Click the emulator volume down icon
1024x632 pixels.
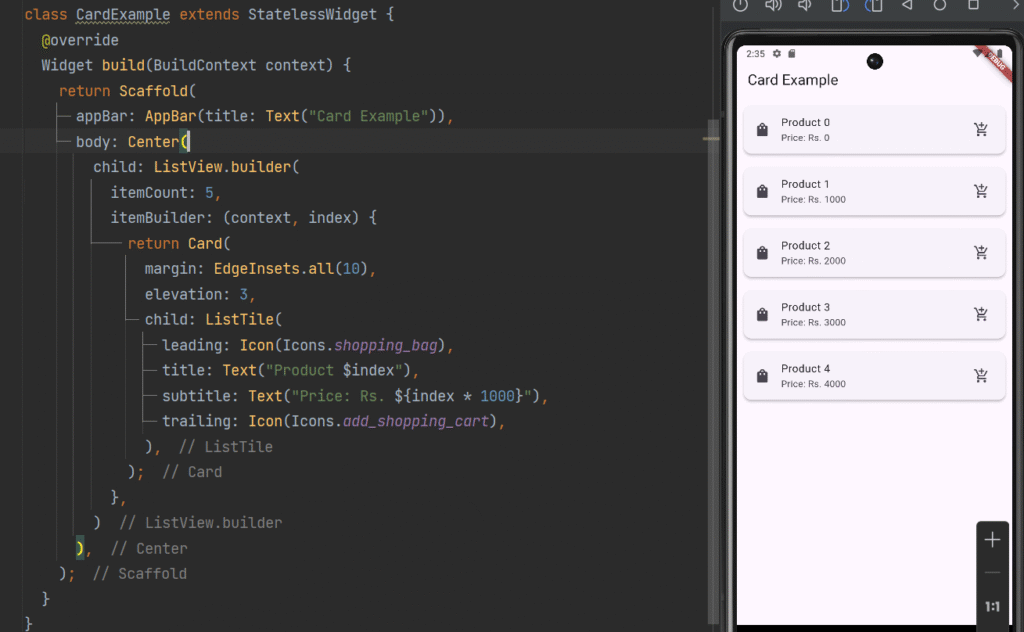pyautogui.click(x=806, y=5)
